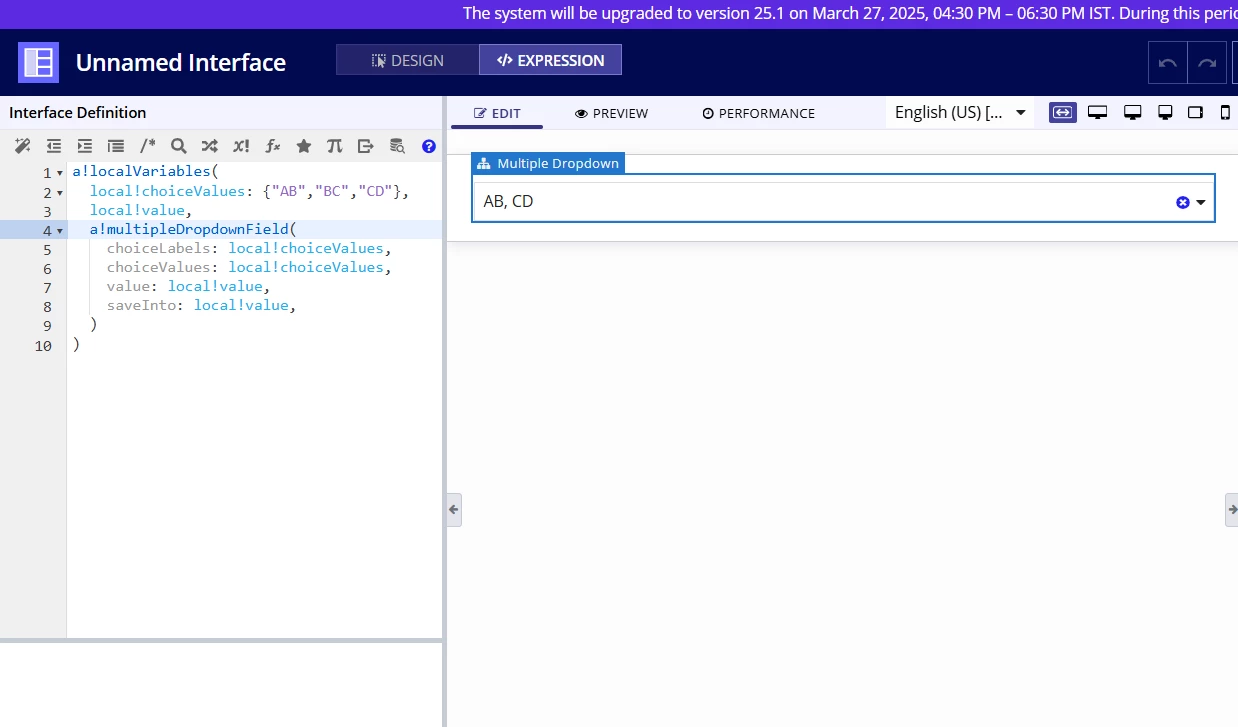Click the system upgrade notification banner

click(848, 14)
